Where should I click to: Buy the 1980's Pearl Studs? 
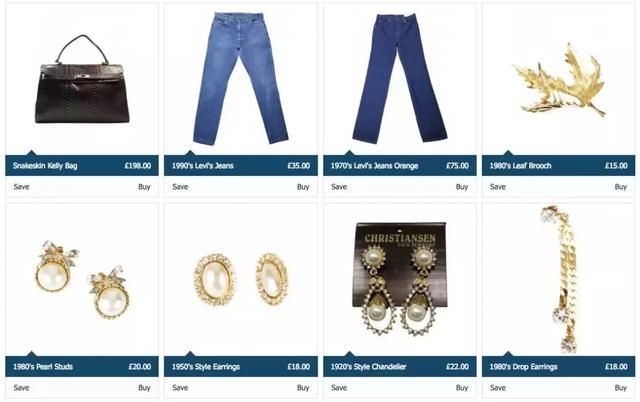[x=144, y=388]
